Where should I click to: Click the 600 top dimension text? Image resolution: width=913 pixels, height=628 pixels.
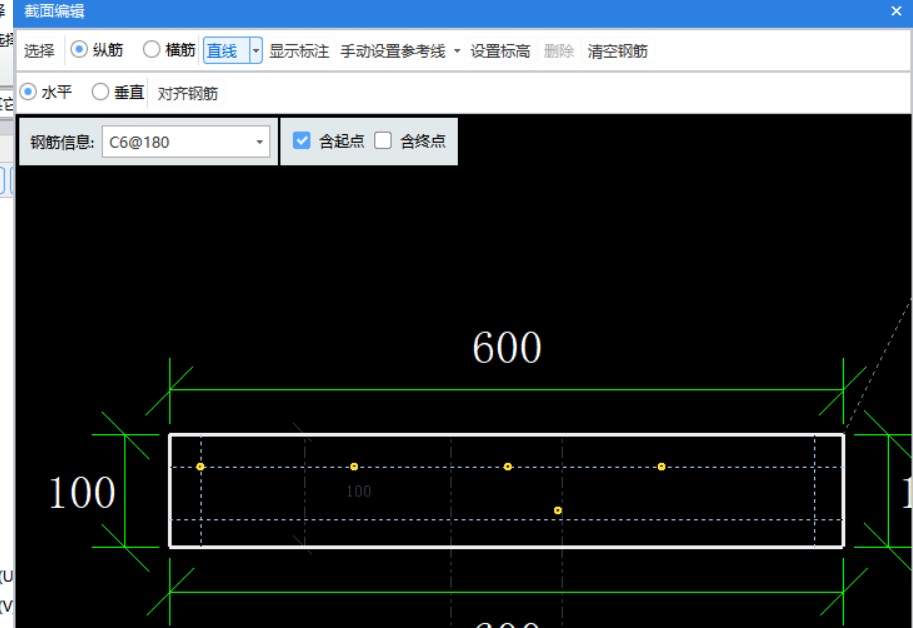click(x=507, y=347)
